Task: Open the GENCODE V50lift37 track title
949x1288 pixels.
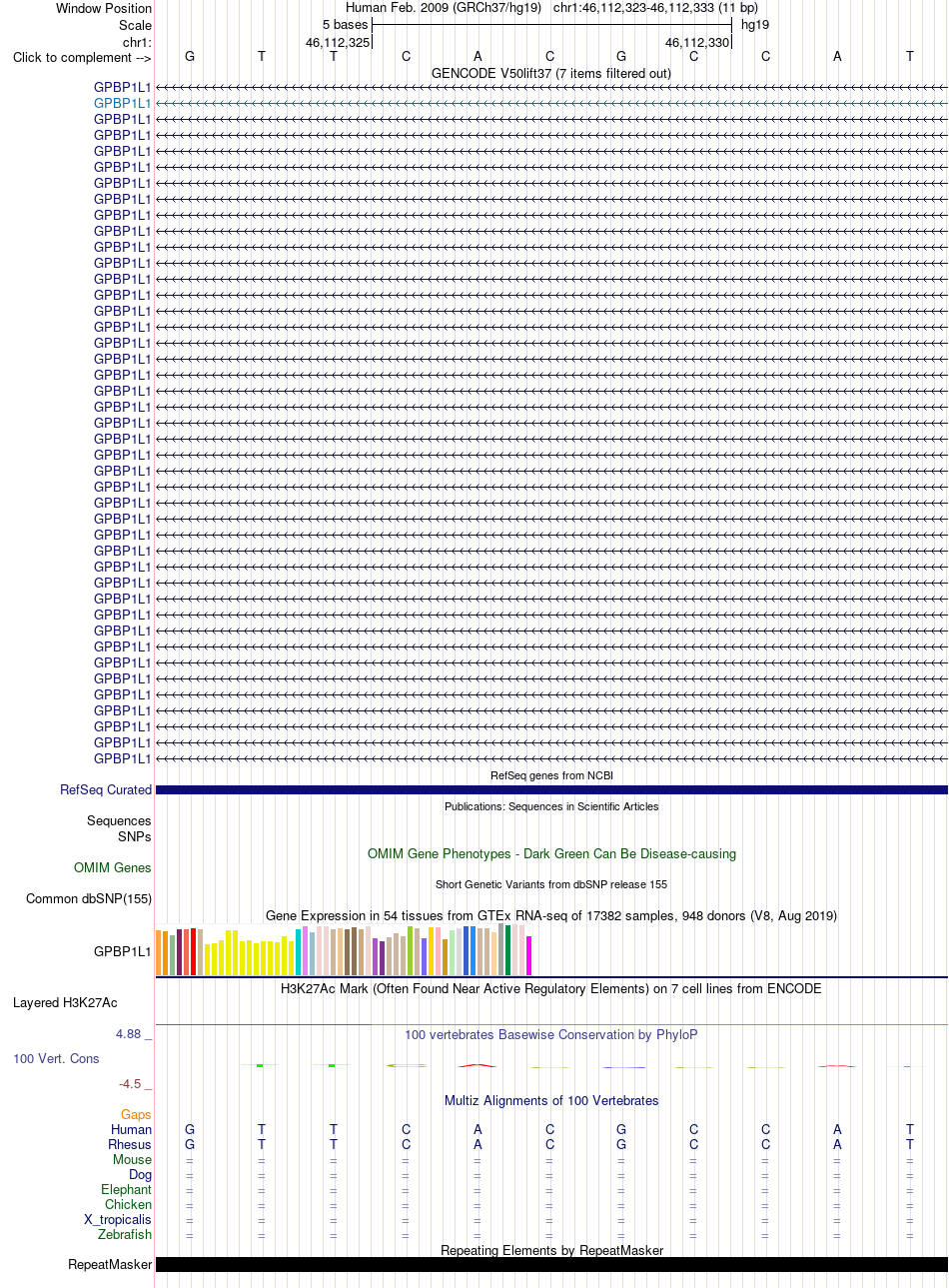Action: [x=551, y=73]
